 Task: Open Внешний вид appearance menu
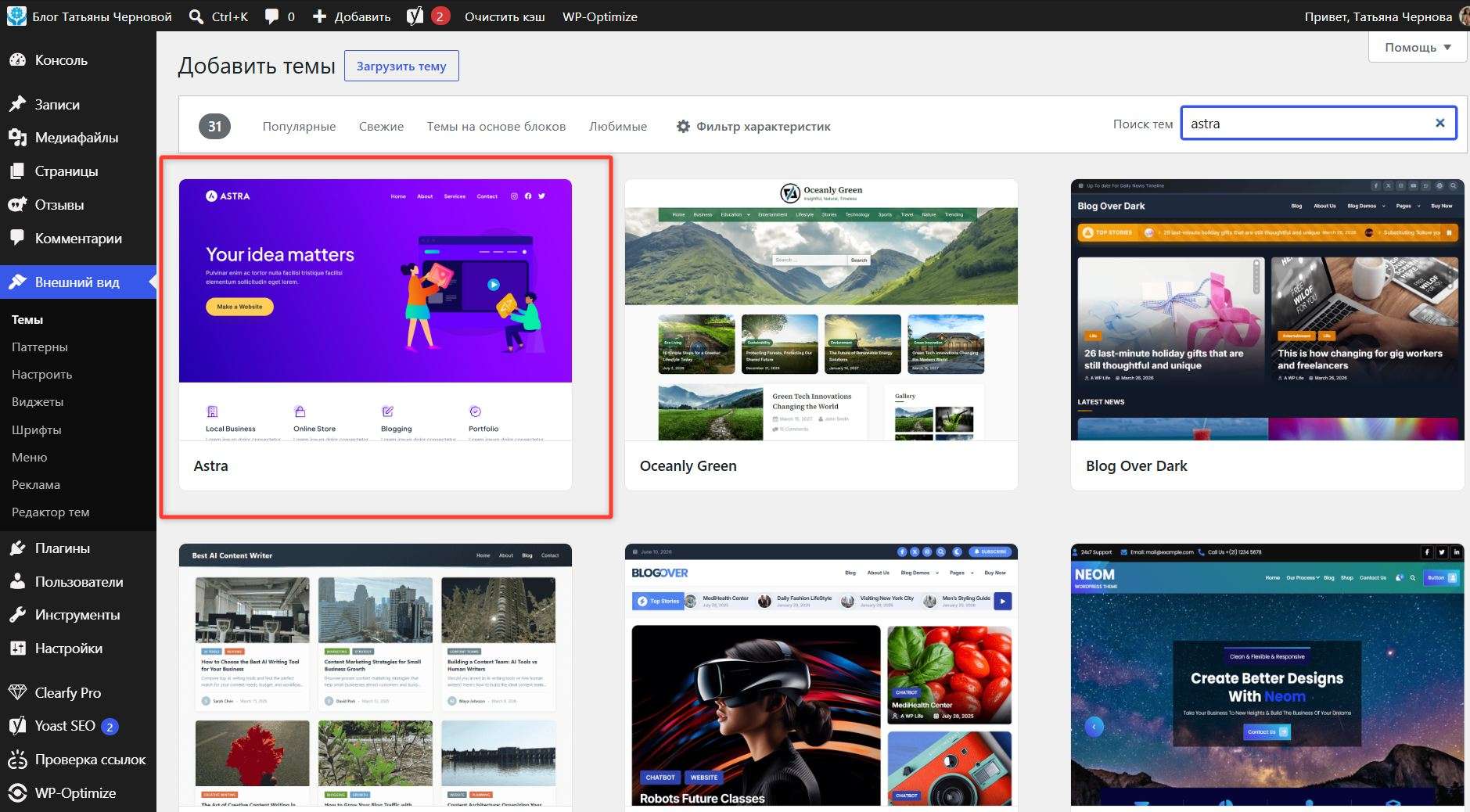coord(77,282)
